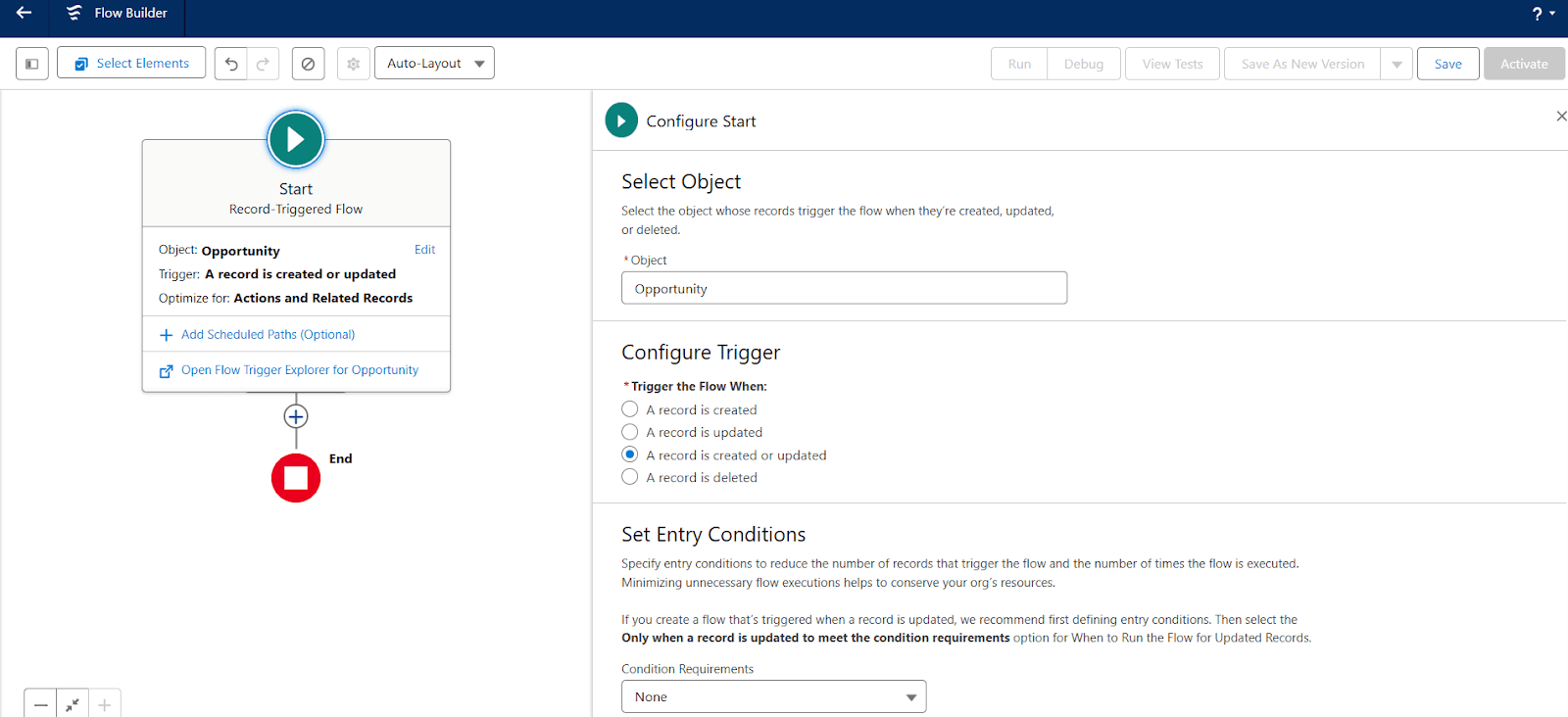Click the Activate button
The height and width of the screenshot is (717, 1568).
[1524, 64]
